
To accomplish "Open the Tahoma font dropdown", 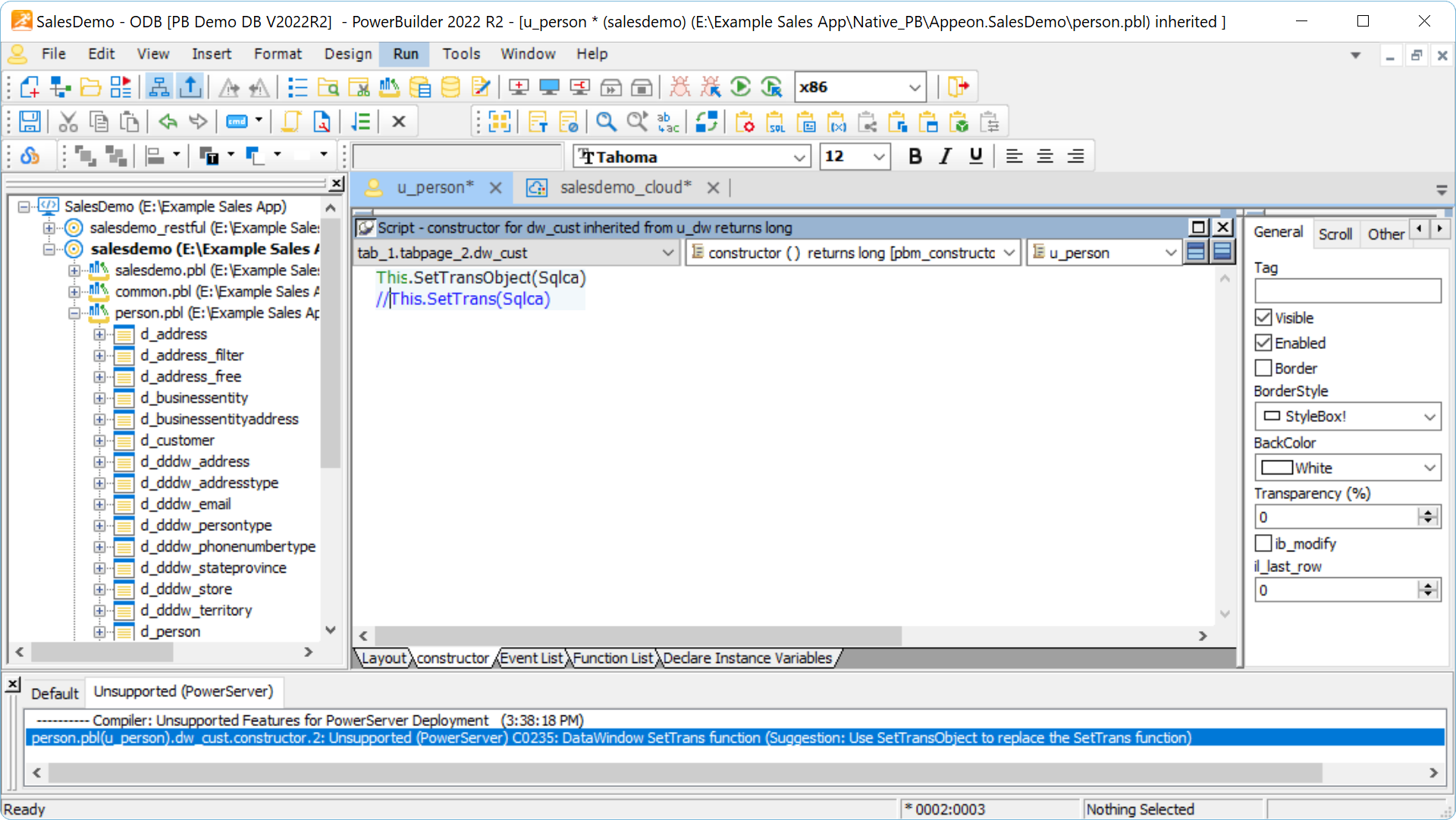I will (x=799, y=157).
